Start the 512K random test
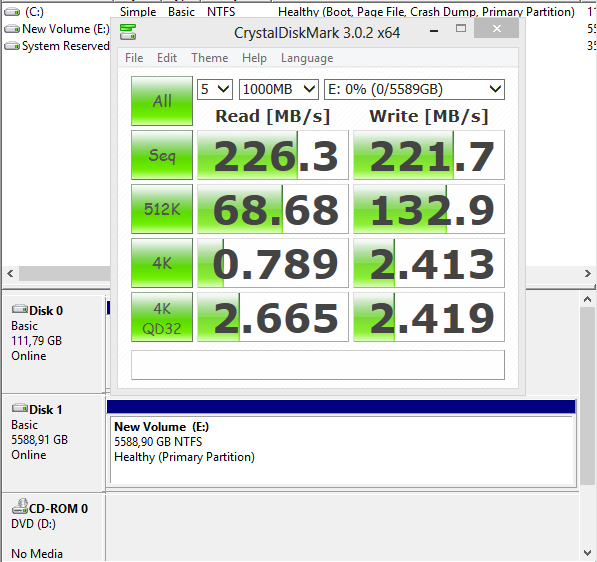 click(162, 209)
